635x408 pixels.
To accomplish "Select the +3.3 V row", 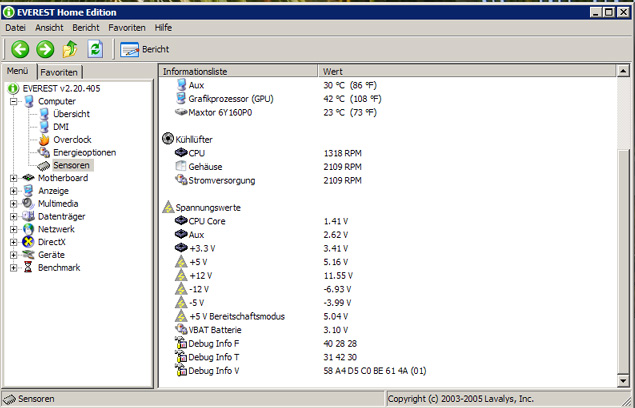I will coord(388,248).
